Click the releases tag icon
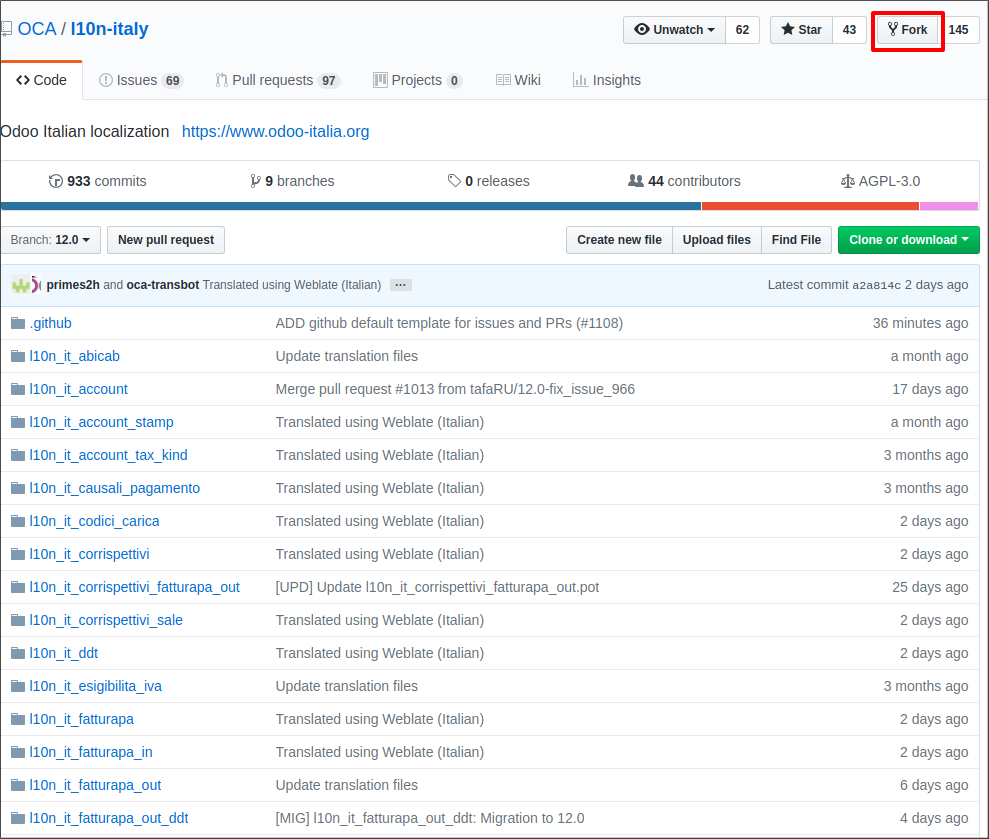 [455, 181]
